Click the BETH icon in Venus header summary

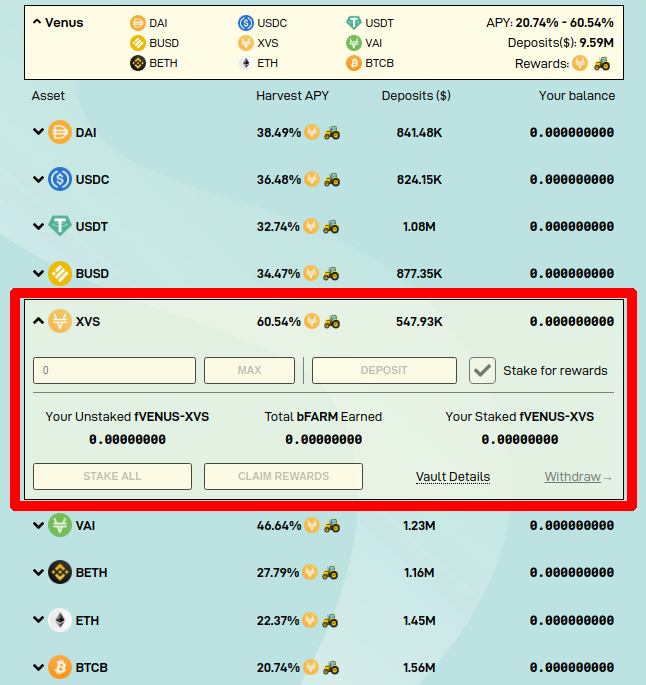point(138,63)
